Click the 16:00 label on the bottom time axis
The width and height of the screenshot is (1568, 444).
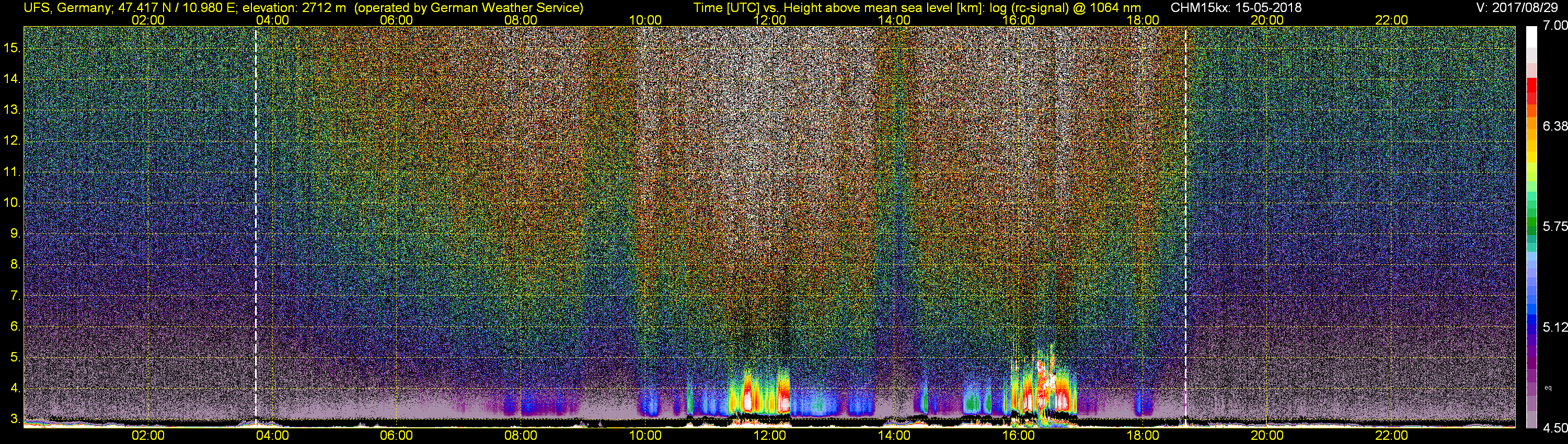click(x=1018, y=436)
